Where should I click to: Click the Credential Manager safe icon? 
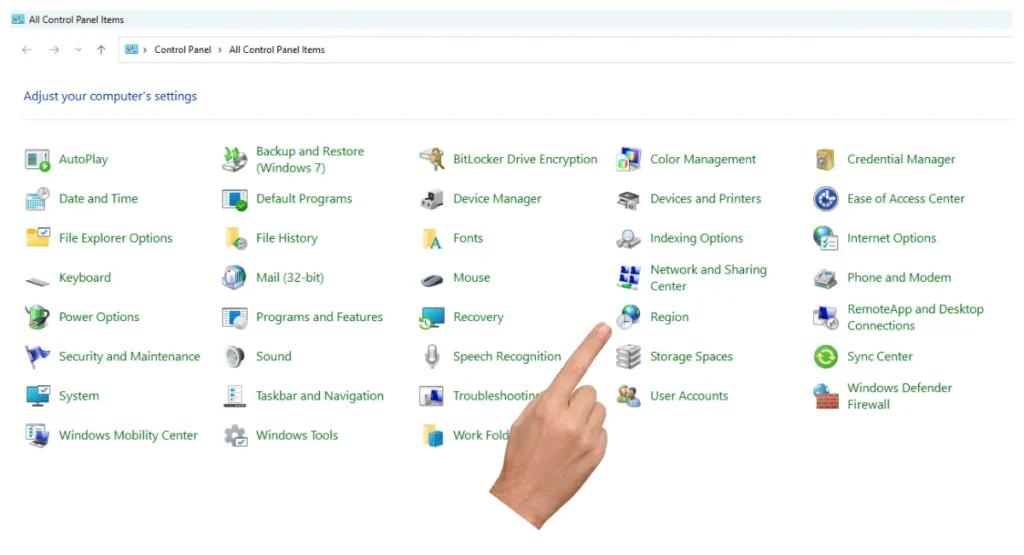(x=825, y=159)
